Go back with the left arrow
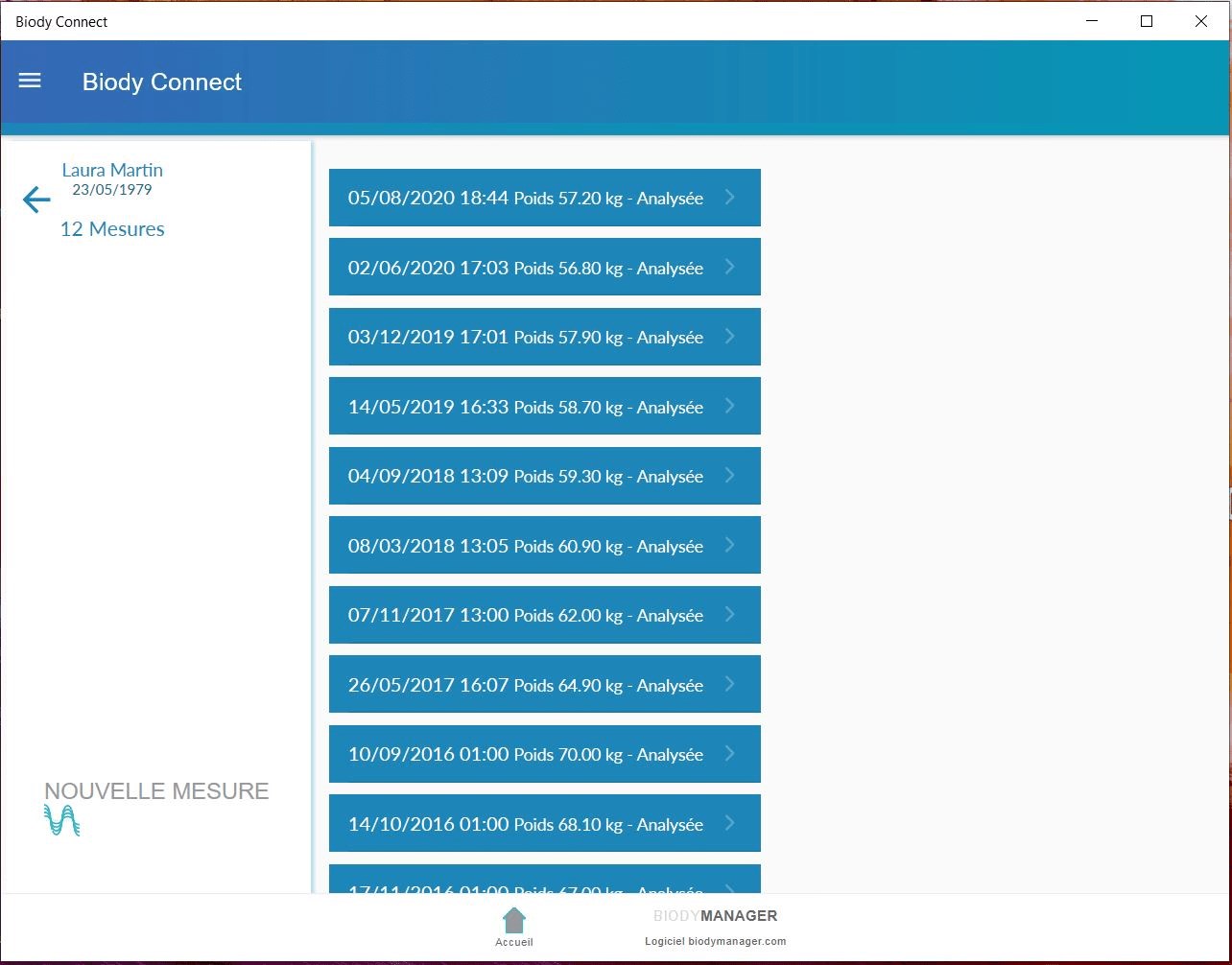The image size is (1232, 965). click(36, 200)
